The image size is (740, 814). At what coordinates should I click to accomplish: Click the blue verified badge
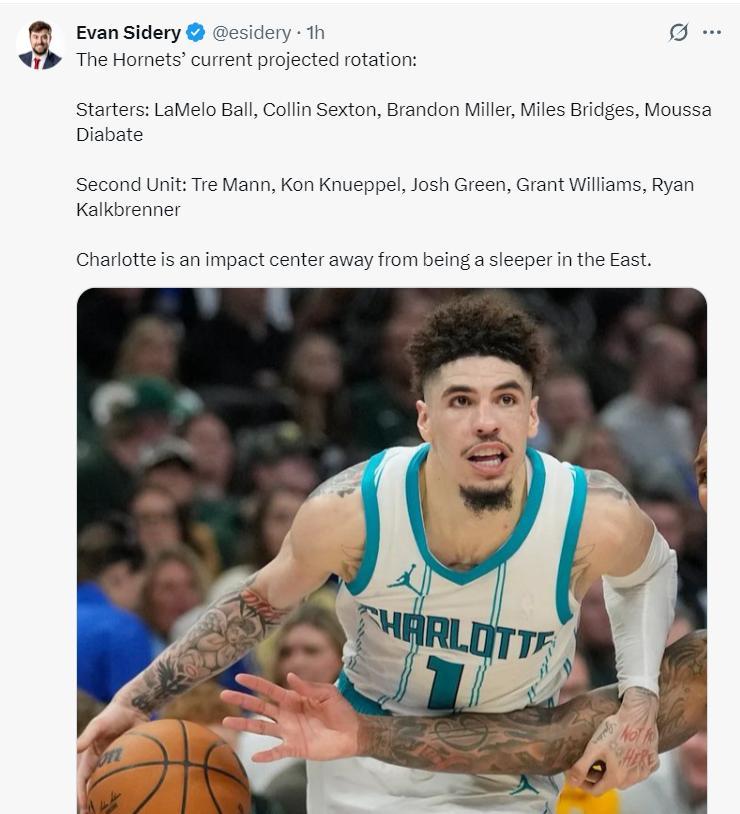[196, 33]
